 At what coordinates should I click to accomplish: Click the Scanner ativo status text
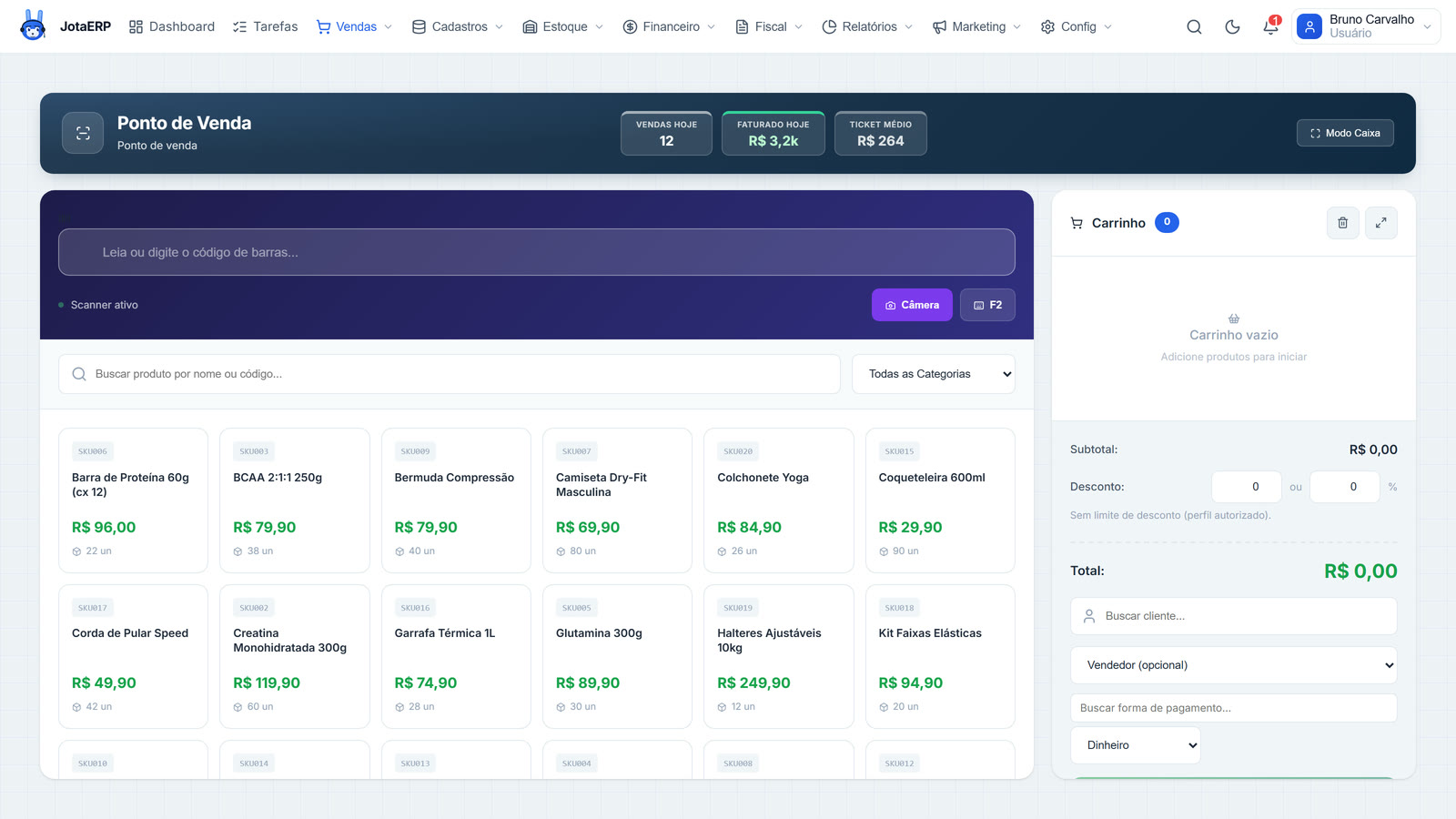click(105, 305)
